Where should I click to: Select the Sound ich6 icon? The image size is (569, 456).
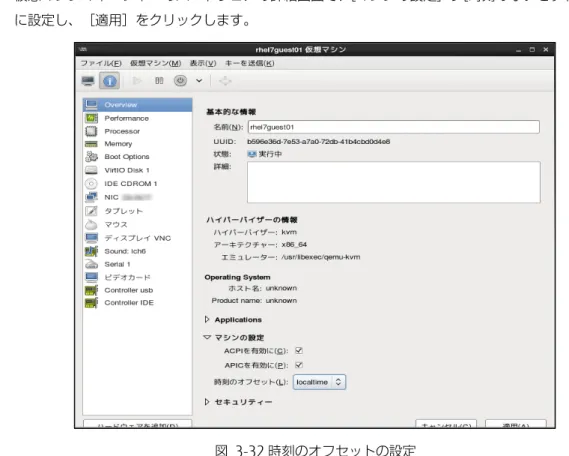pyautogui.click(x=91, y=251)
